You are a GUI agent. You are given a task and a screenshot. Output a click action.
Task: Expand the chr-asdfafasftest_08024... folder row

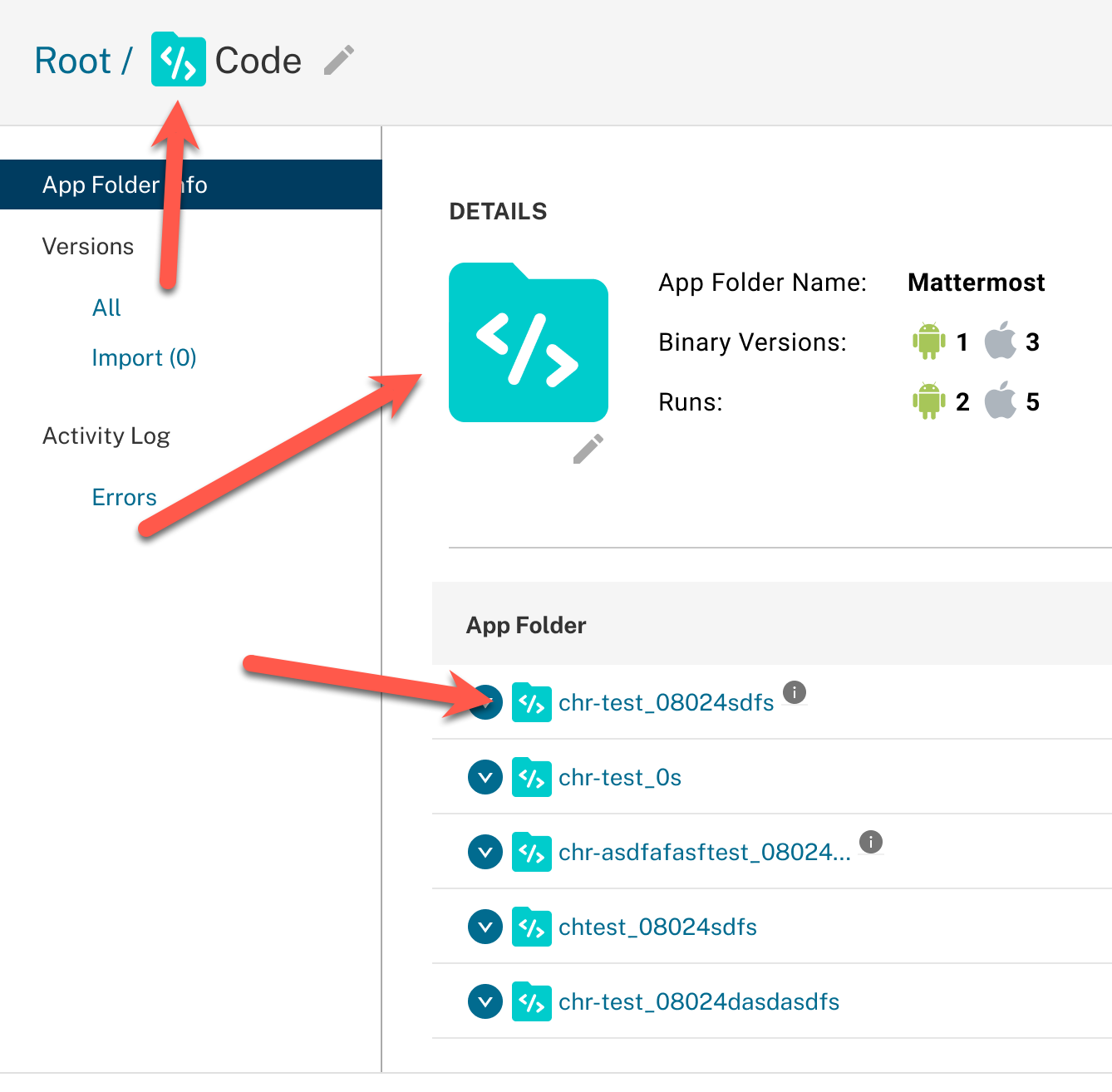pyautogui.click(x=485, y=852)
